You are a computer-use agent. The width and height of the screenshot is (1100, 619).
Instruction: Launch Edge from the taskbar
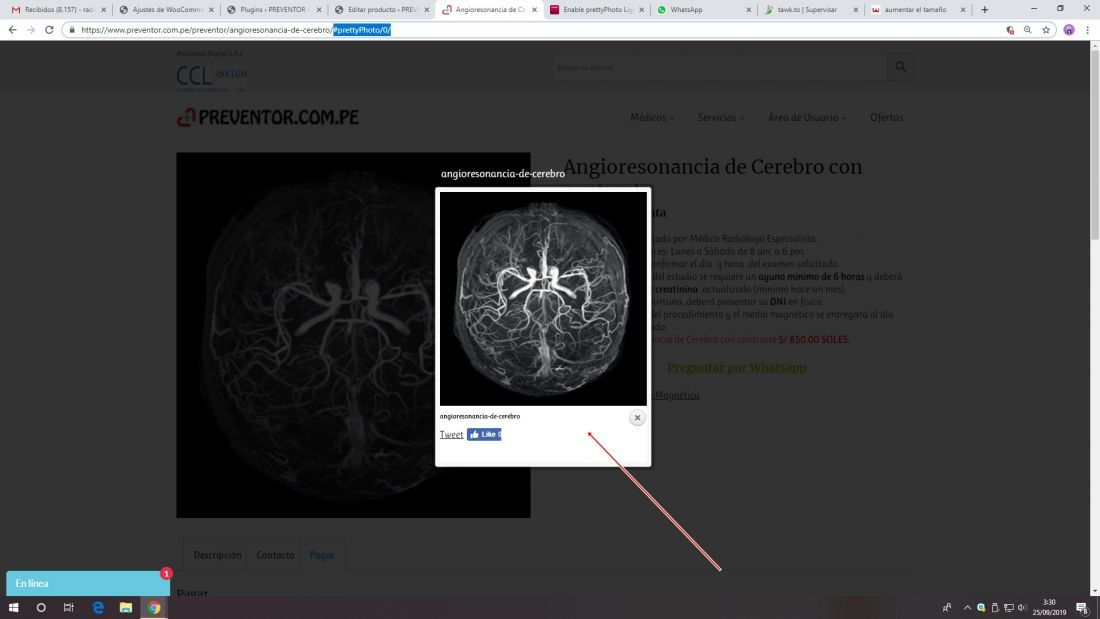point(98,608)
